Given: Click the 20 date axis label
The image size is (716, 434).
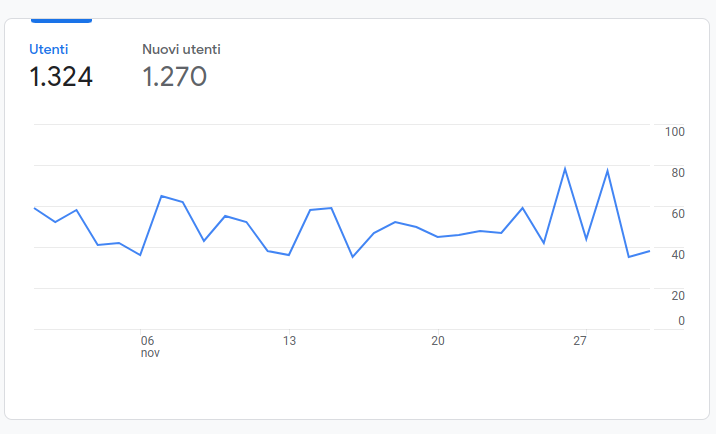Looking at the screenshot, I should [x=437, y=341].
